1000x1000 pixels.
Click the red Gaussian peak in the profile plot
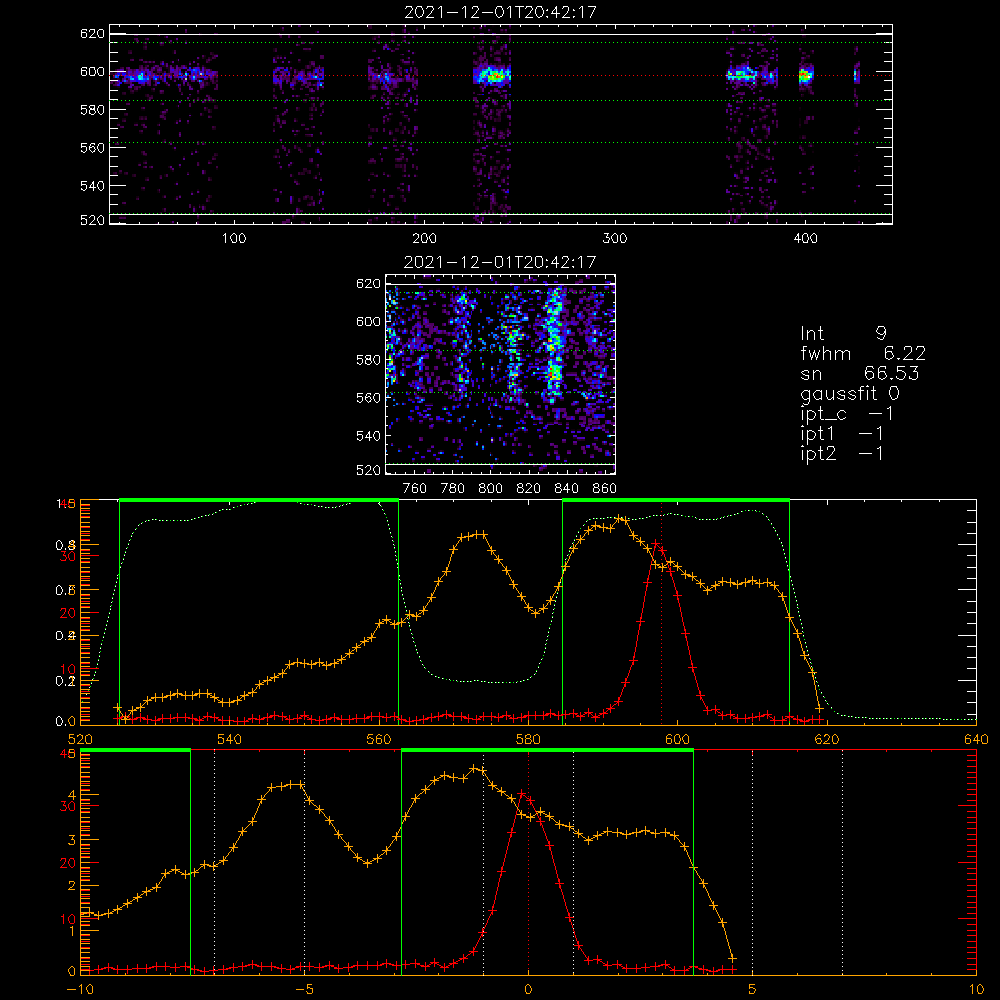pos(656,544)
